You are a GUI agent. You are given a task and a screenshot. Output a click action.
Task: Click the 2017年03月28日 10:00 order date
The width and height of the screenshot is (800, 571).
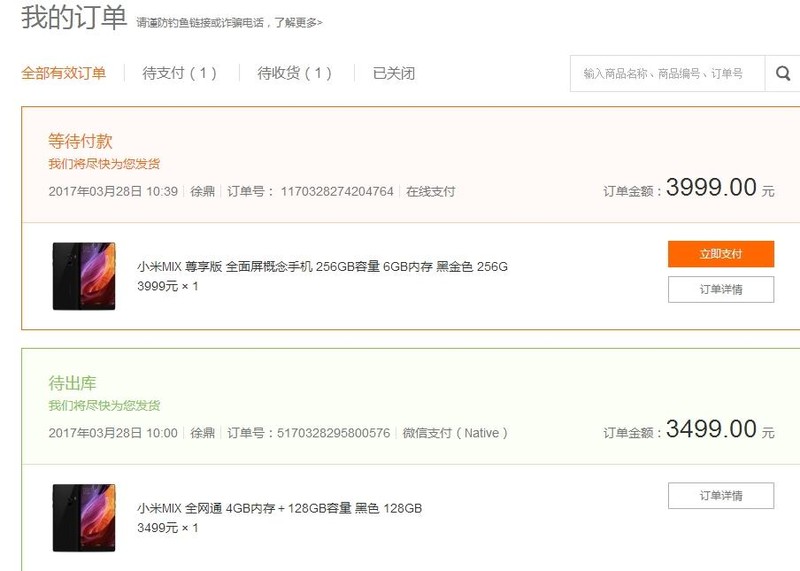click(x=113, y=433)
